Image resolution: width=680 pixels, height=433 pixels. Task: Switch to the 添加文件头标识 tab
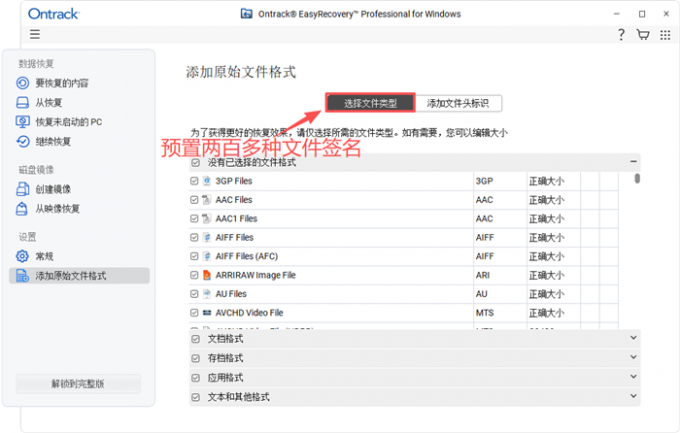click(x=458, y=103)
